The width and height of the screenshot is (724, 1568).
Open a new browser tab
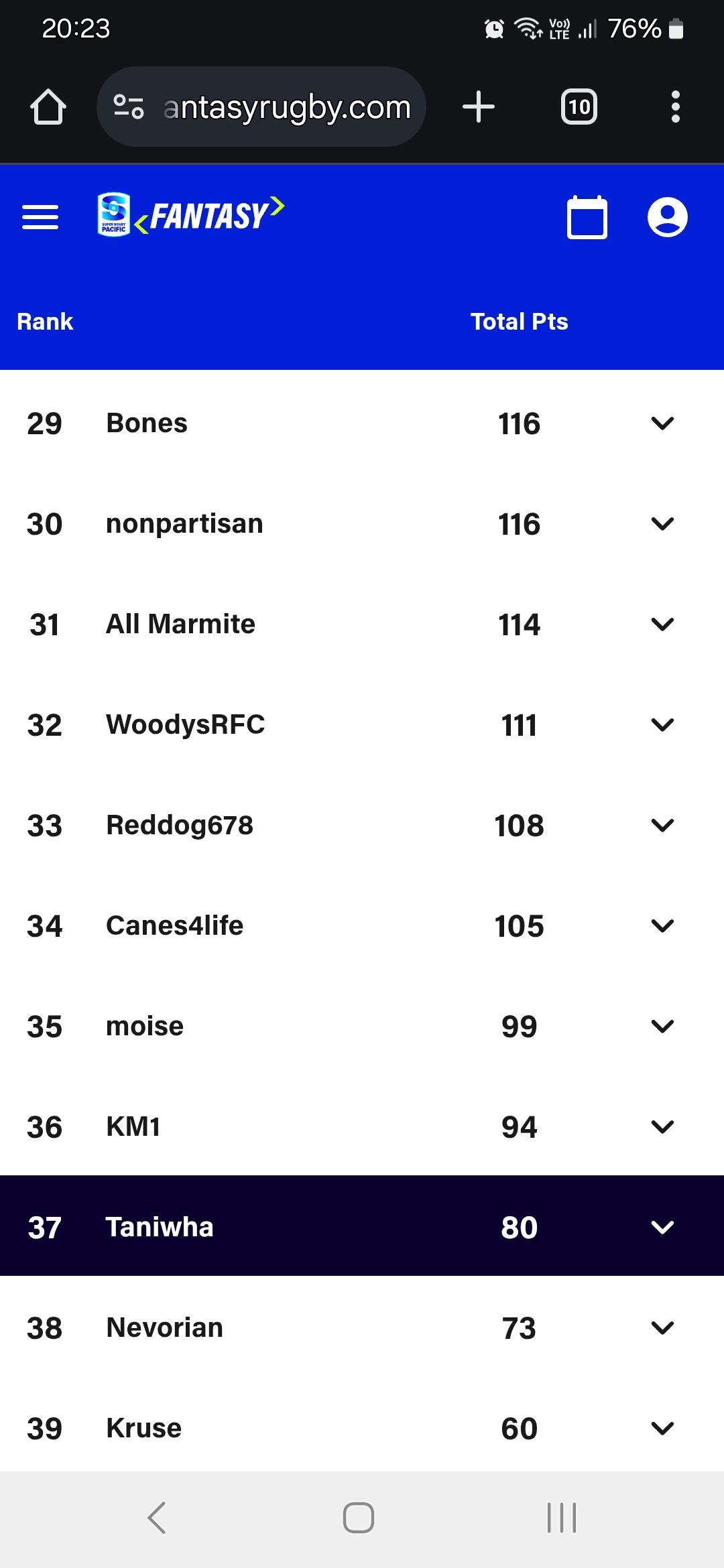[479, 107]
